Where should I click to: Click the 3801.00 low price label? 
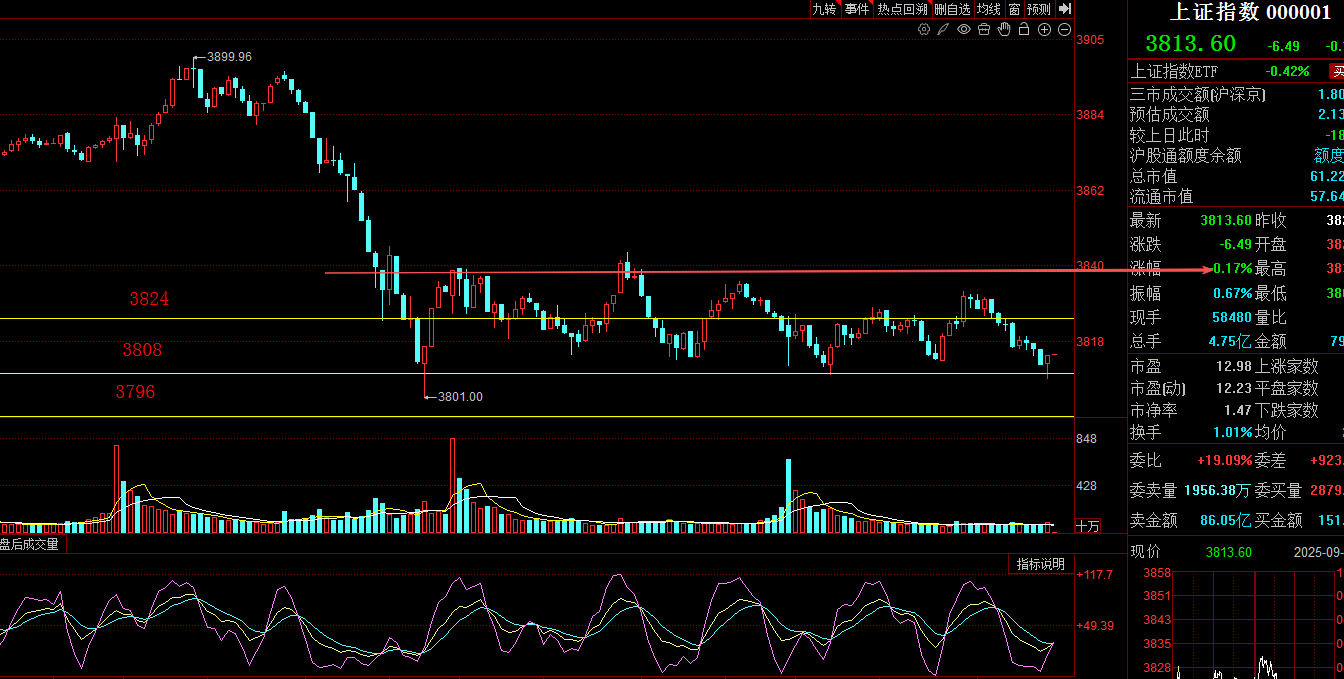460,397
